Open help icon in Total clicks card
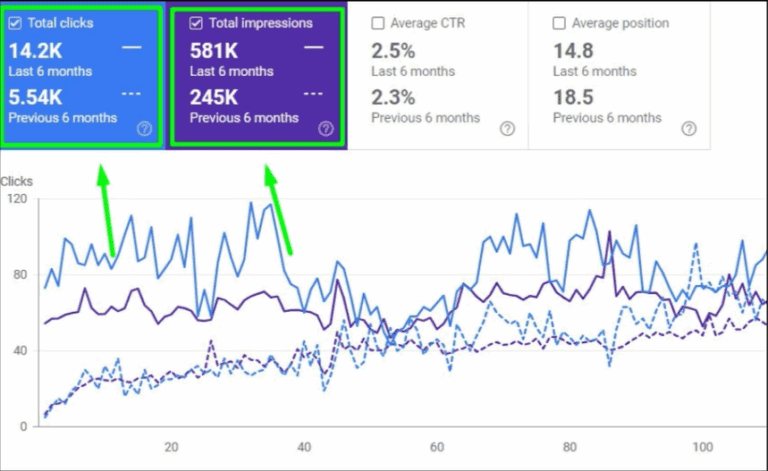This screenshot has height=471, width=768. coord(144,128)
